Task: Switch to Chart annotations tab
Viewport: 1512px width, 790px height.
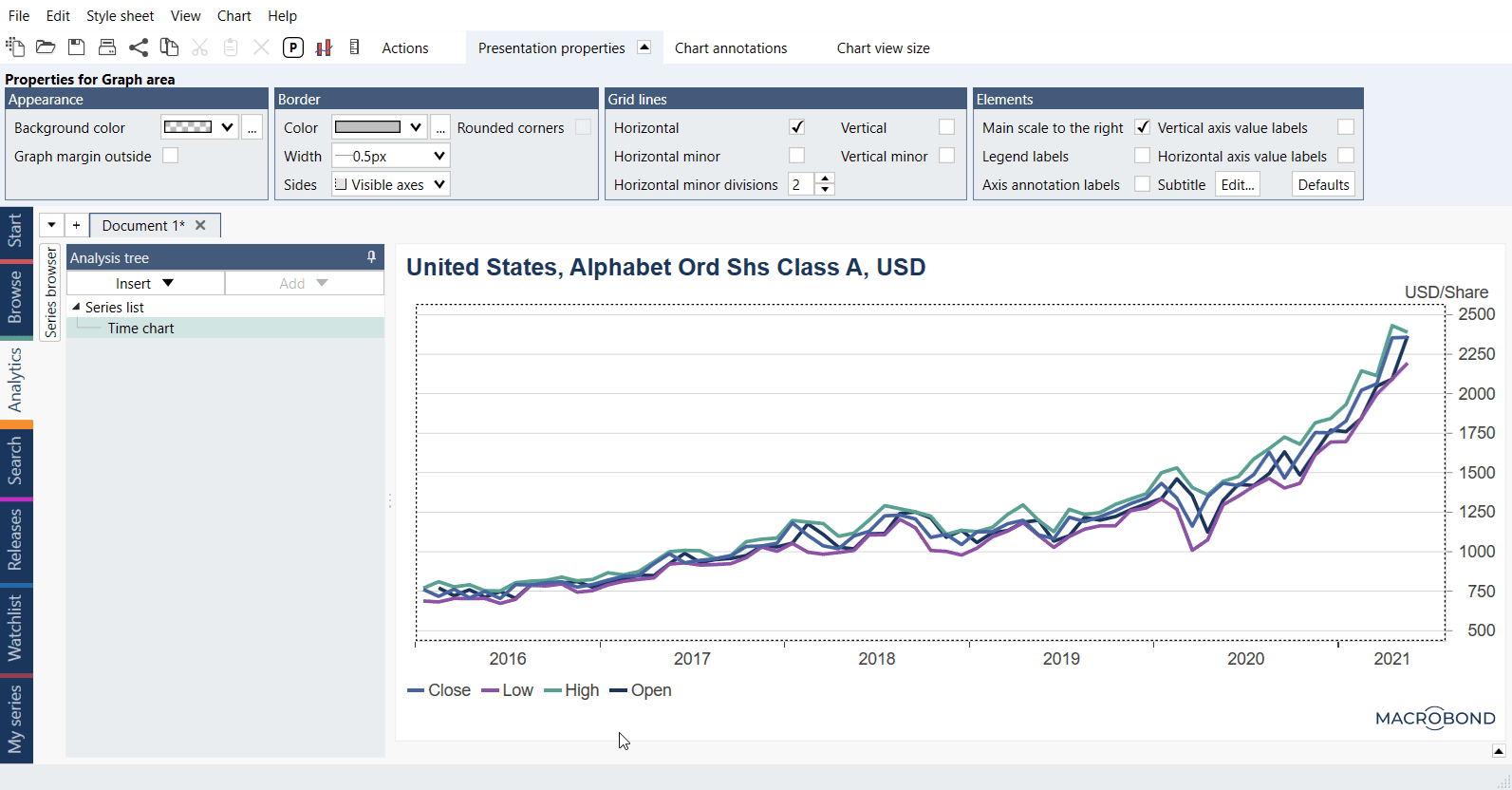Action: (x=731, y=47)
